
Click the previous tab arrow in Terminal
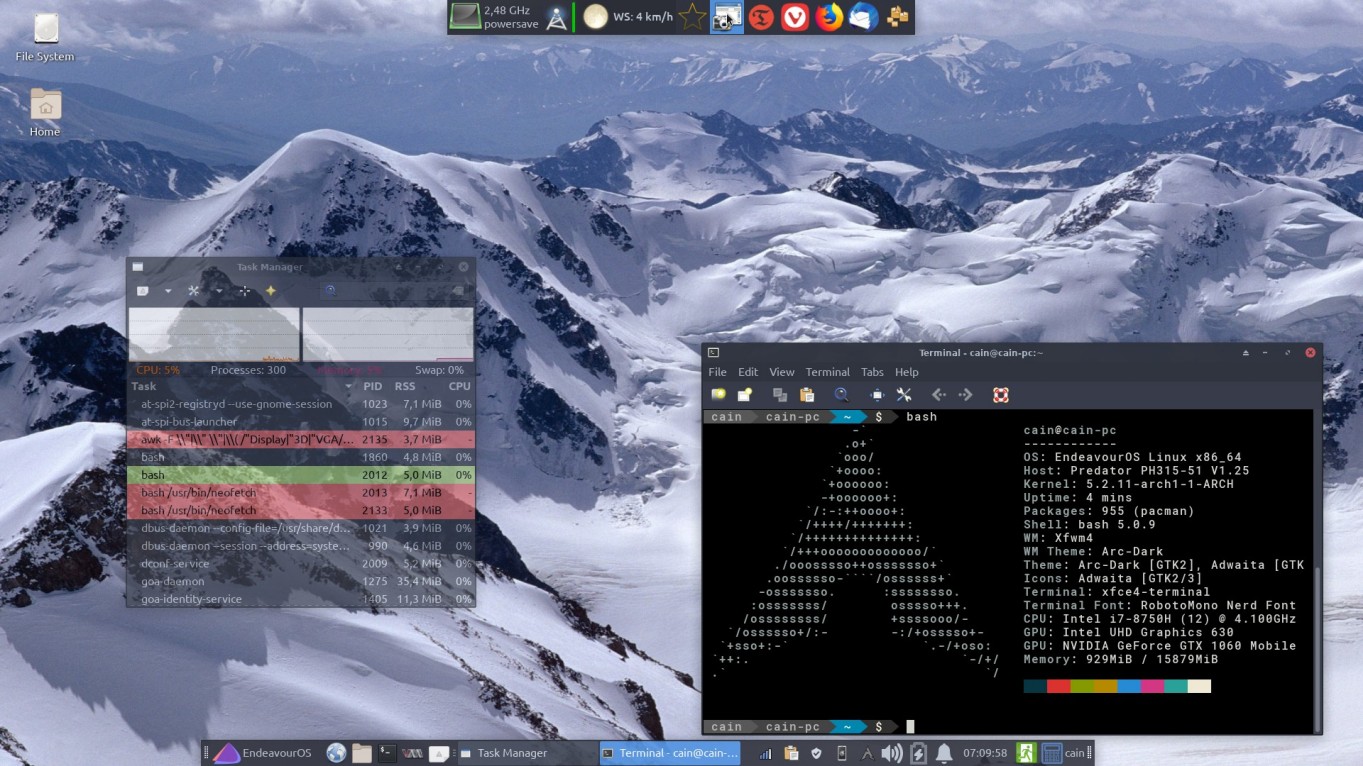(x=939, y=395)
